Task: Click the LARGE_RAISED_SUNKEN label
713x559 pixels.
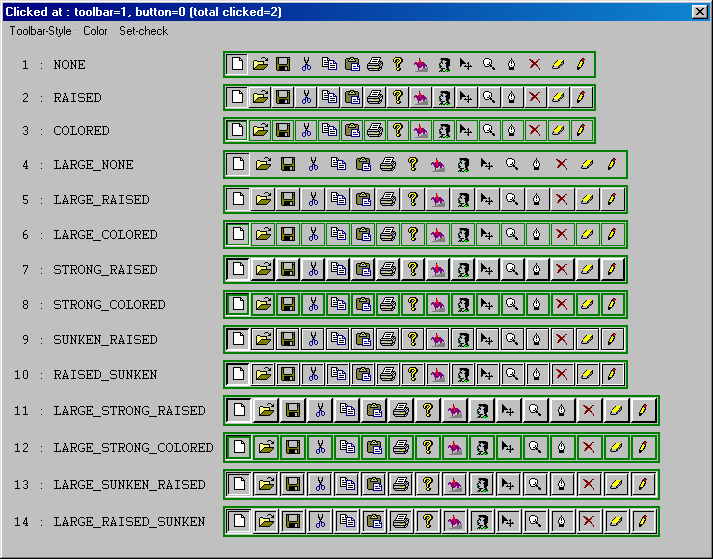Action: 129,521
